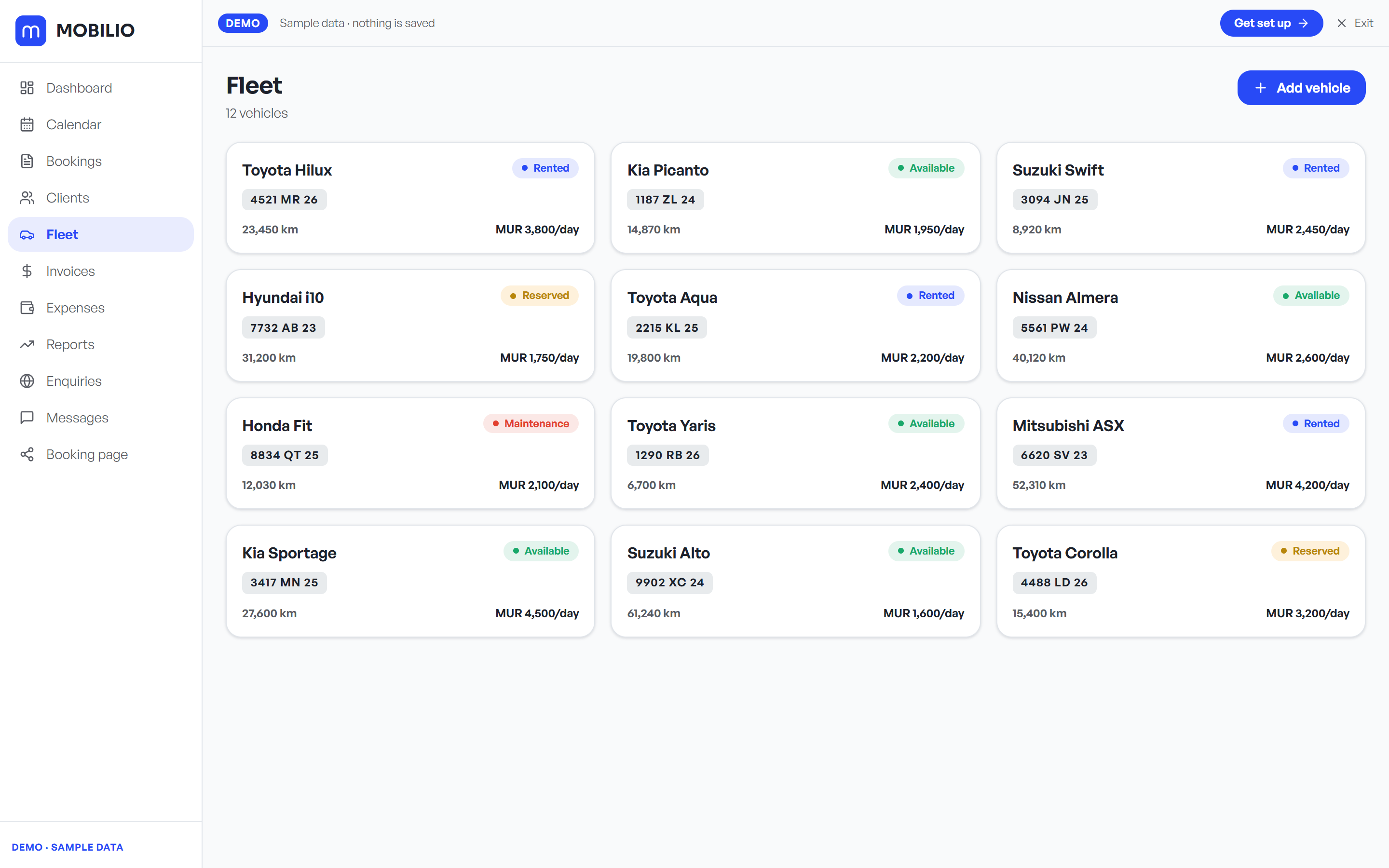This screenshot has width=1389, height=868.
Task: Click the Sample data nothing is saved notice
Action: pos(357,23)
